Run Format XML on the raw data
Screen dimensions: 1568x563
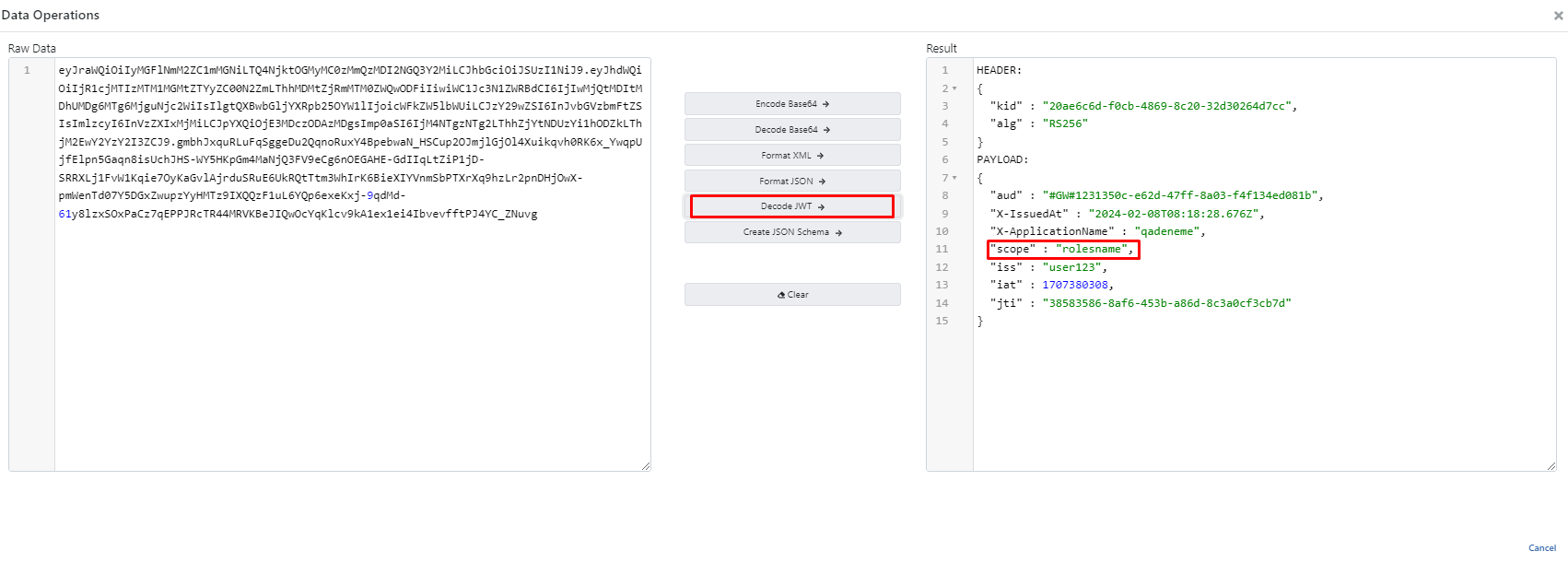tap(791, 156)
